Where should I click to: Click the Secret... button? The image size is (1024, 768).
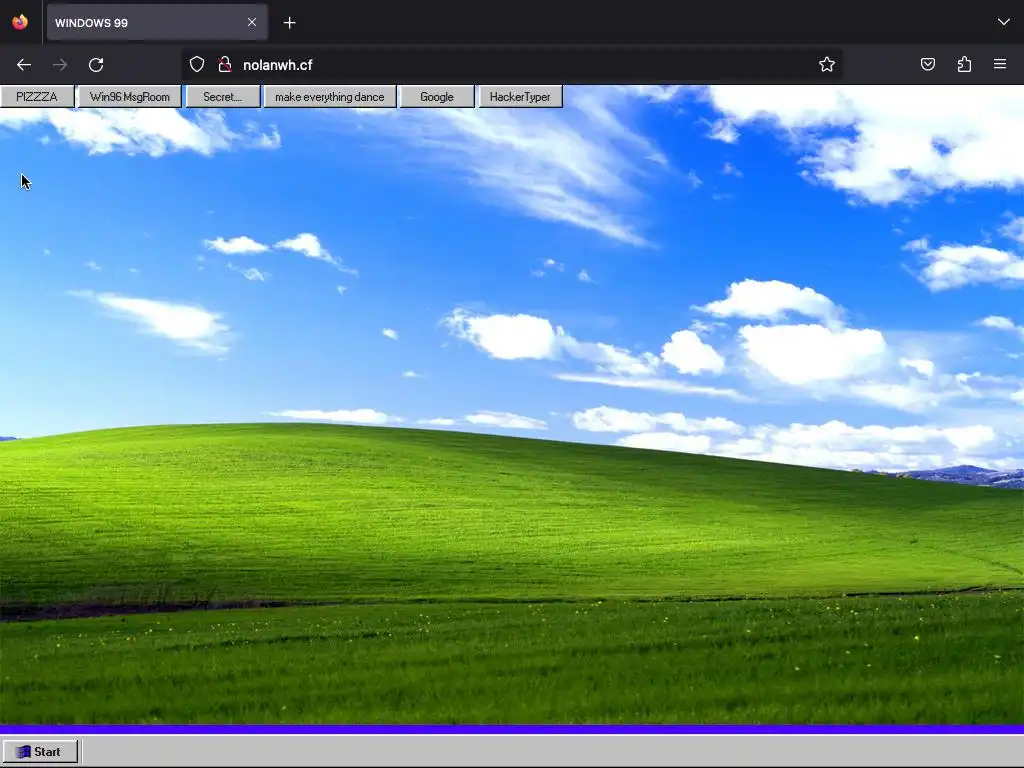(x=223, y=97)
